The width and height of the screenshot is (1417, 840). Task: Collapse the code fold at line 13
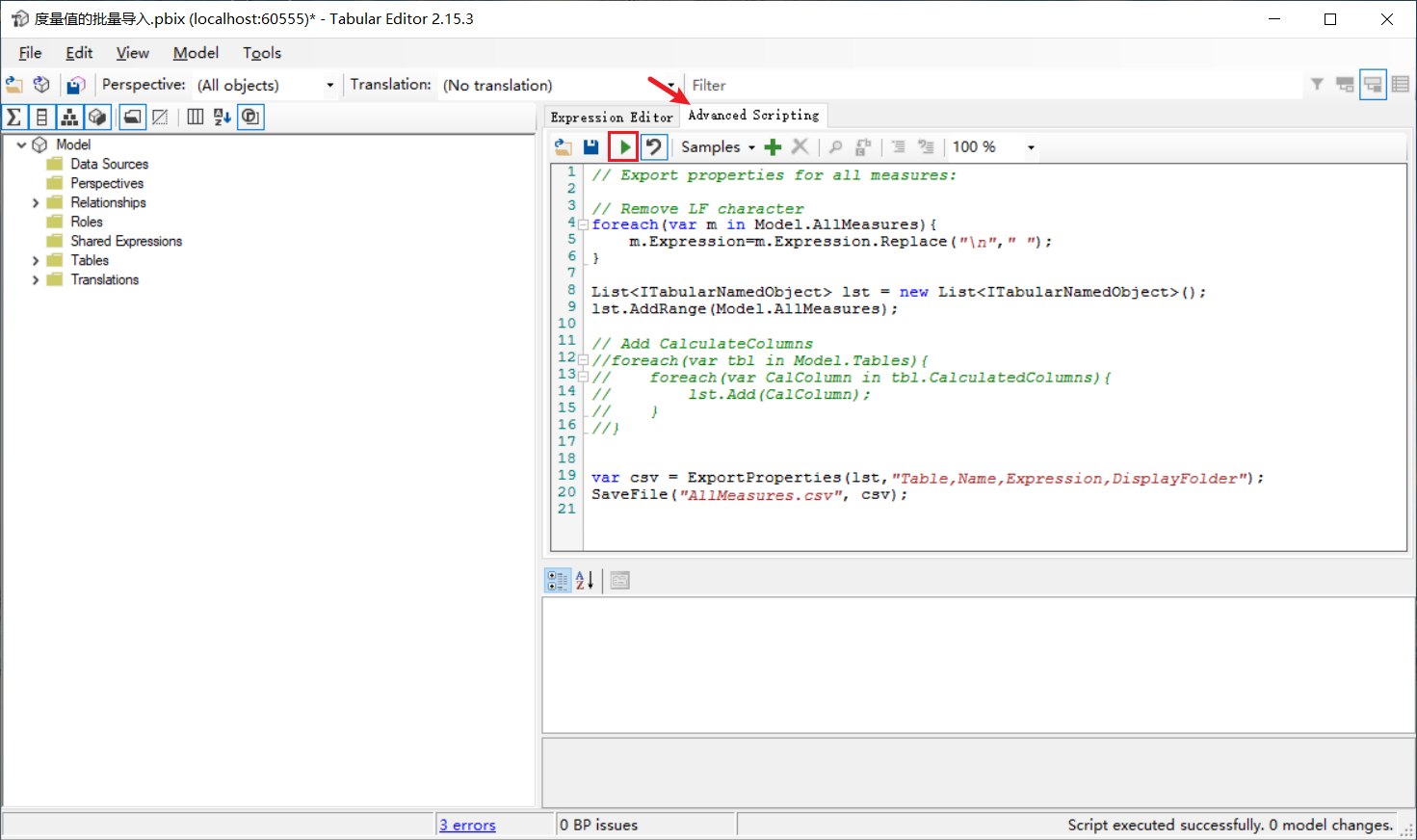[583, 377]
